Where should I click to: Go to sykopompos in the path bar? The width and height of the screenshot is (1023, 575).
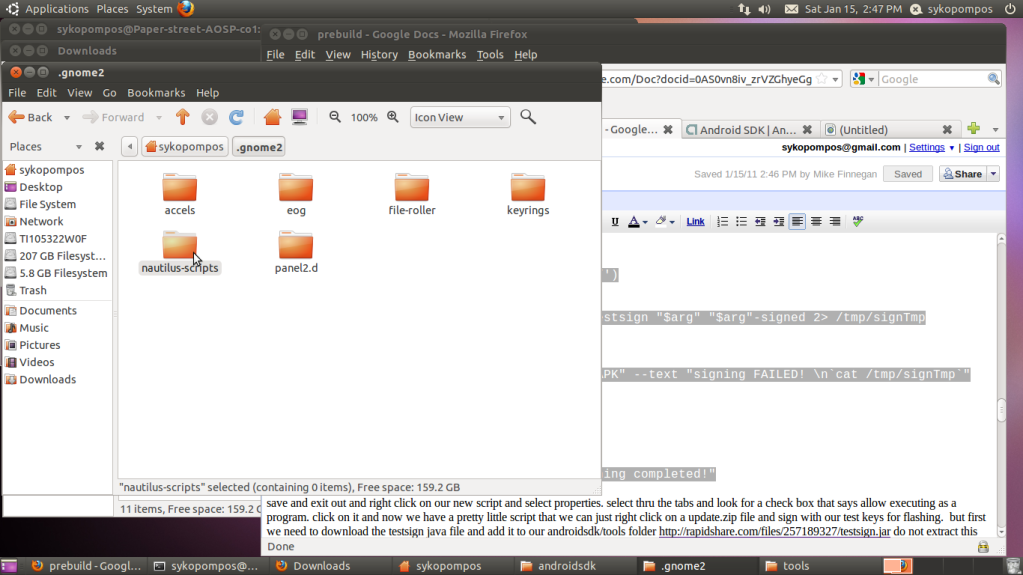point(185,147)
